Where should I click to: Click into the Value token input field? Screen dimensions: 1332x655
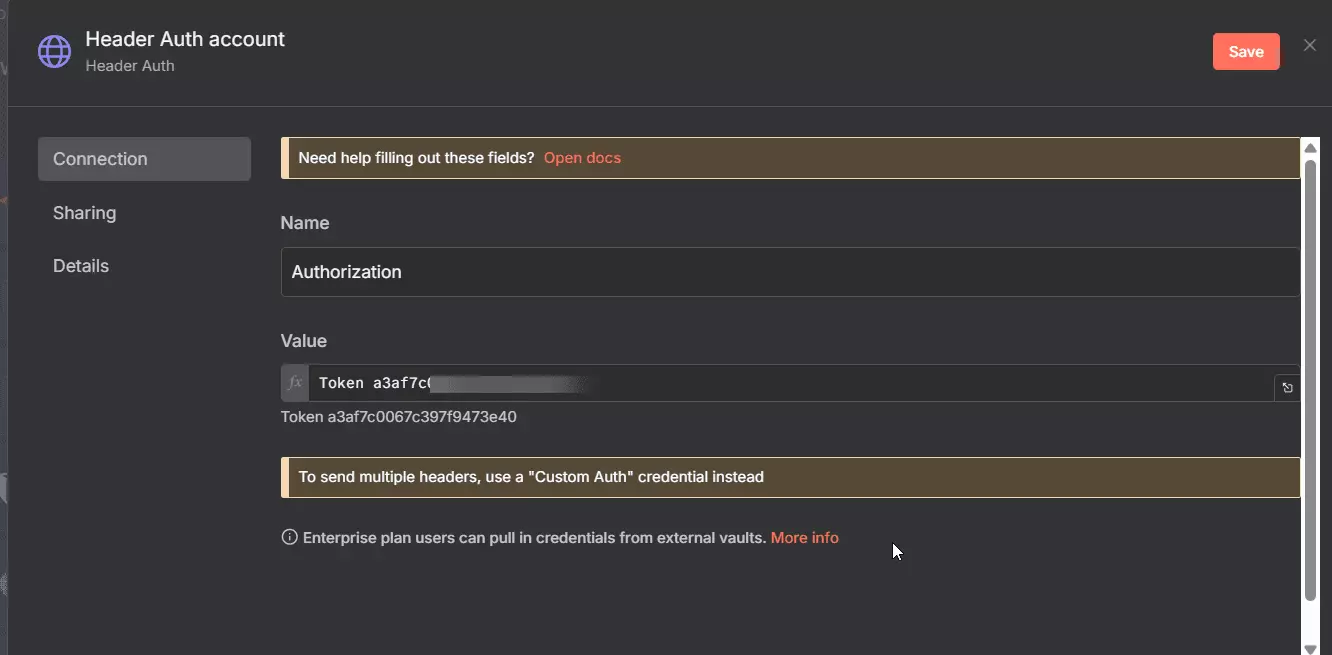click(789, 383)
